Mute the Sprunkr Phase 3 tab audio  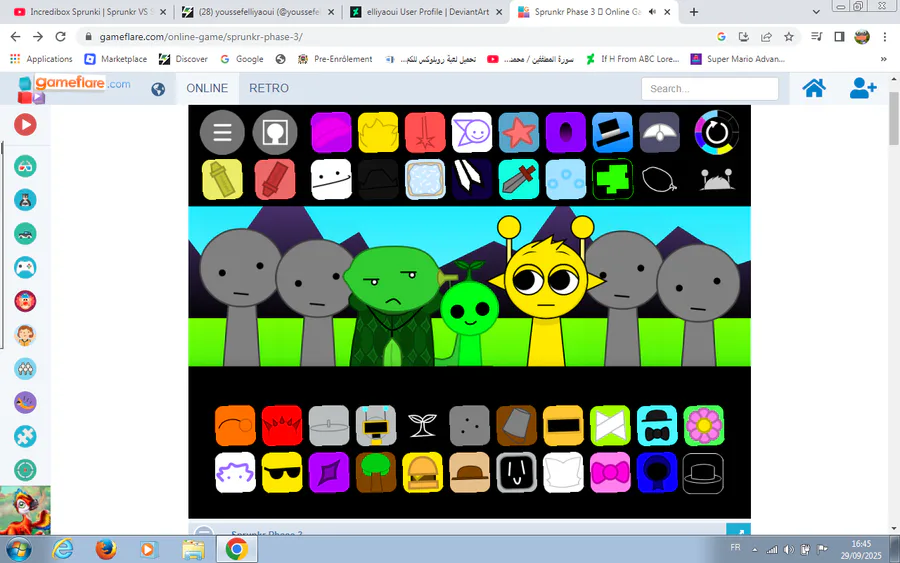(653, 11)
